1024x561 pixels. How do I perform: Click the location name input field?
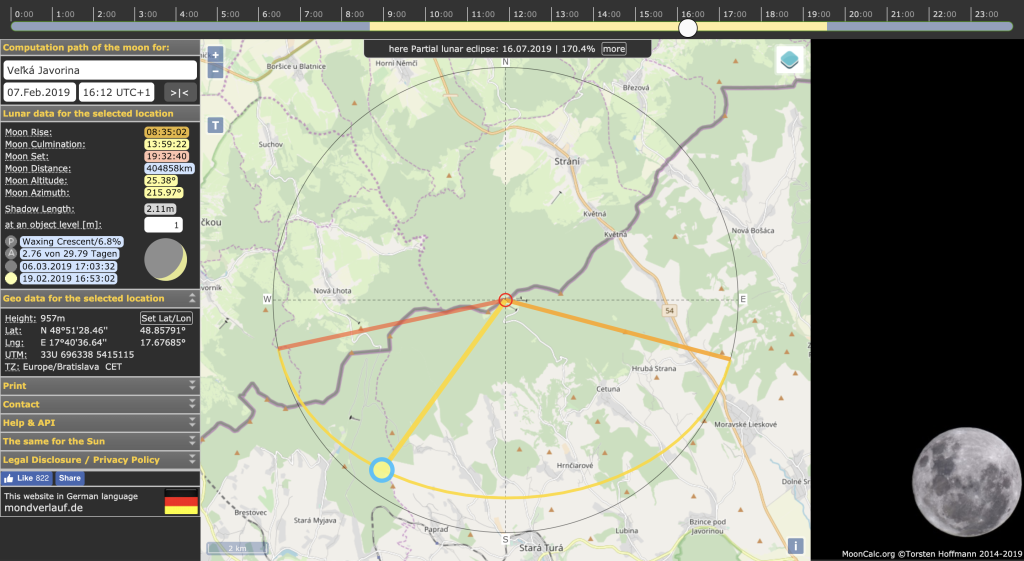[99, 70]
